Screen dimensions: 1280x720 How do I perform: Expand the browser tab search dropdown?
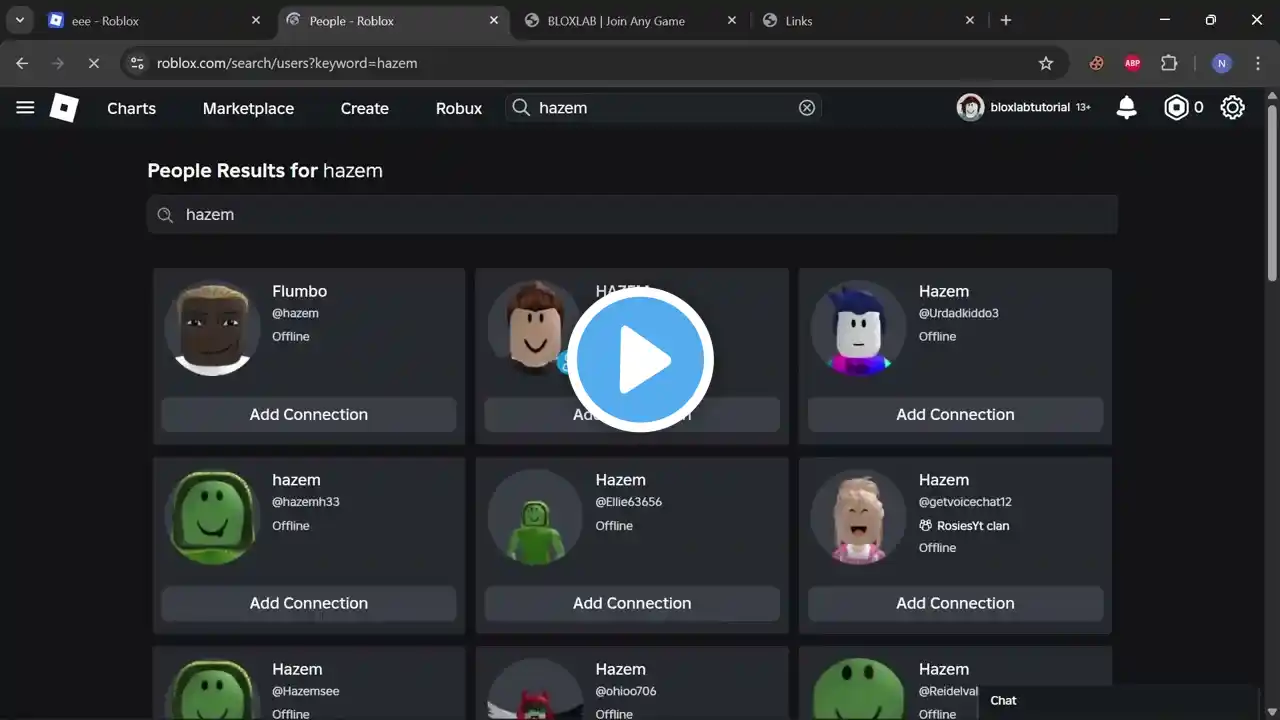click(19, 20)
